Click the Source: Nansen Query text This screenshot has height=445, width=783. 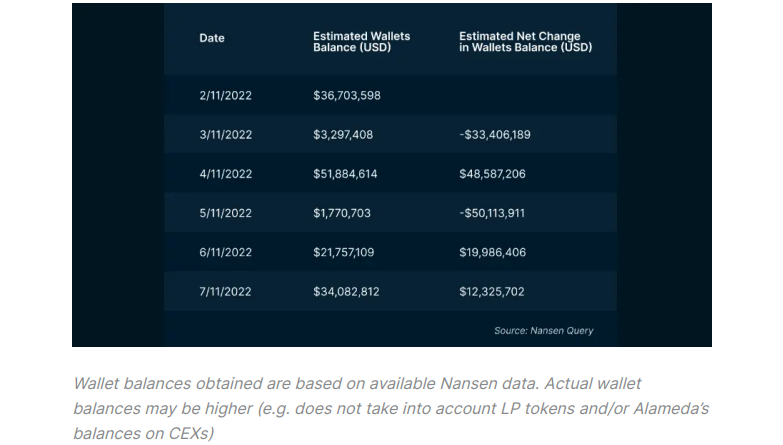click(x=543, y=331)
